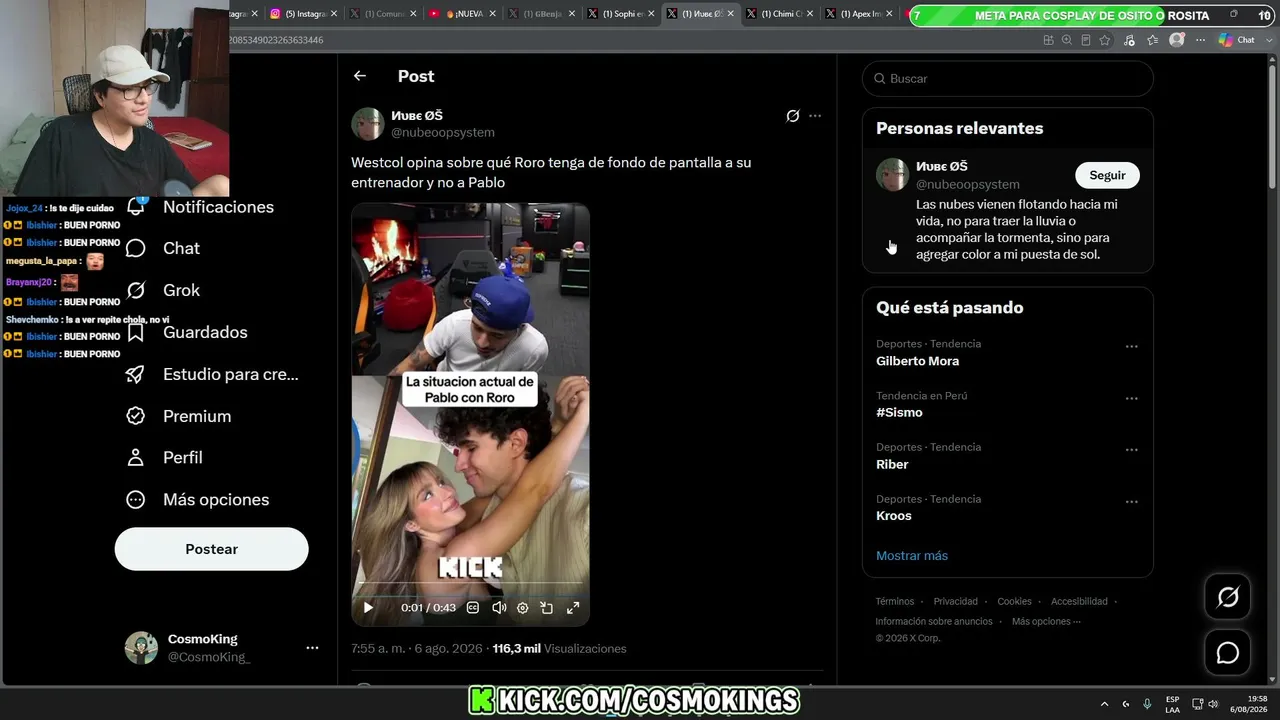Open the floating messages chat button
This screenshot has width=1280, height=720.
(x=1228, y=653)
